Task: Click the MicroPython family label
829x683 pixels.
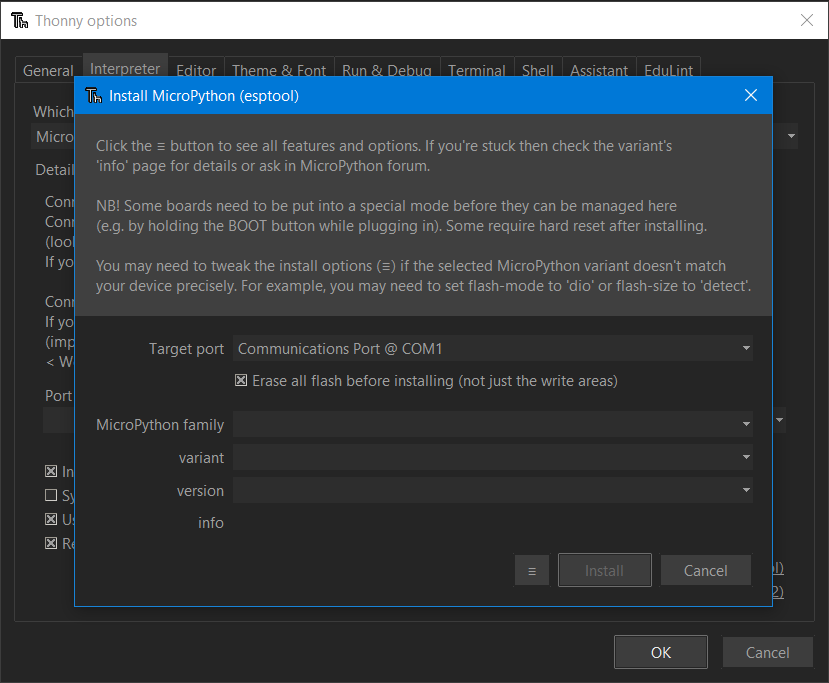Action: coord(160,424)
